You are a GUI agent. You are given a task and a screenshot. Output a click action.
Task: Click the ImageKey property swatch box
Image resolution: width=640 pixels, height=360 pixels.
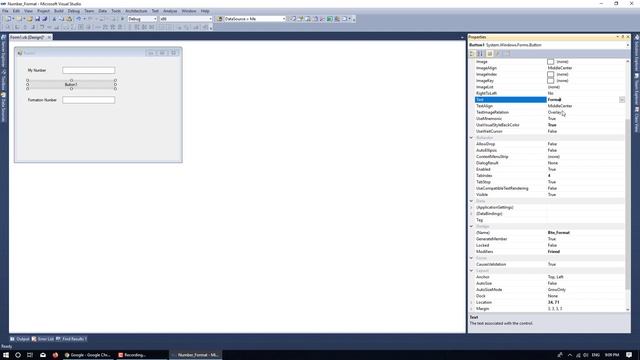[551, 81]
